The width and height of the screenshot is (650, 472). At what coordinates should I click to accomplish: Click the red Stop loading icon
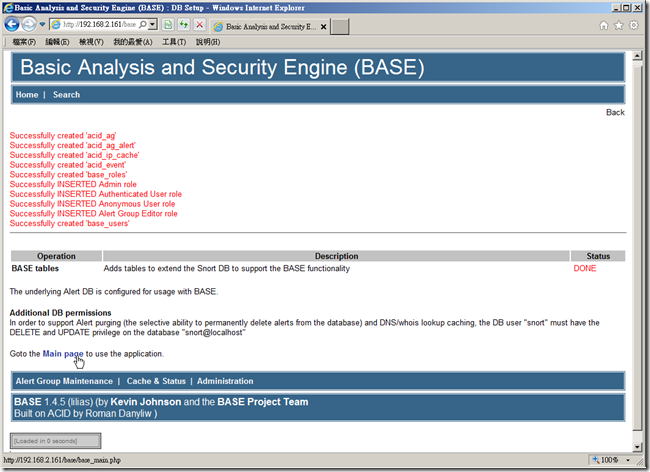pyautogui.click(x=199, y=25)
